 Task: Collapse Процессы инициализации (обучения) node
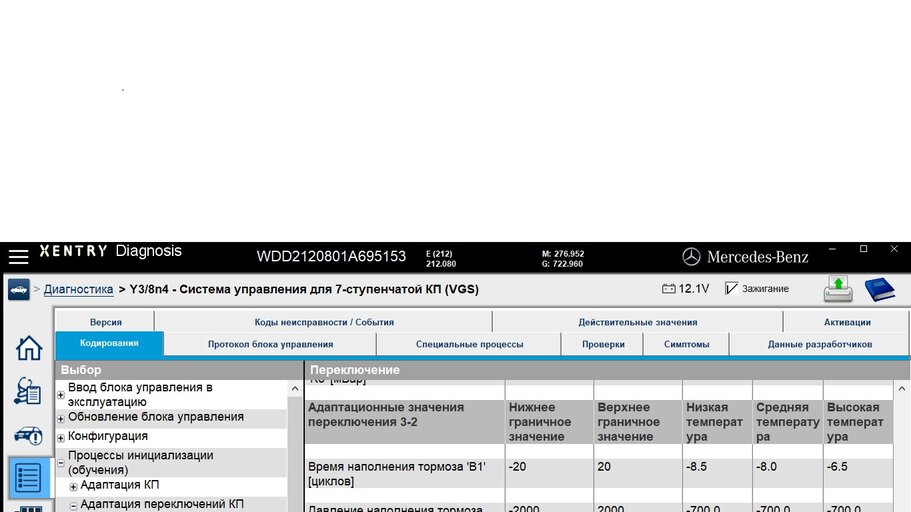pos(60,463)
